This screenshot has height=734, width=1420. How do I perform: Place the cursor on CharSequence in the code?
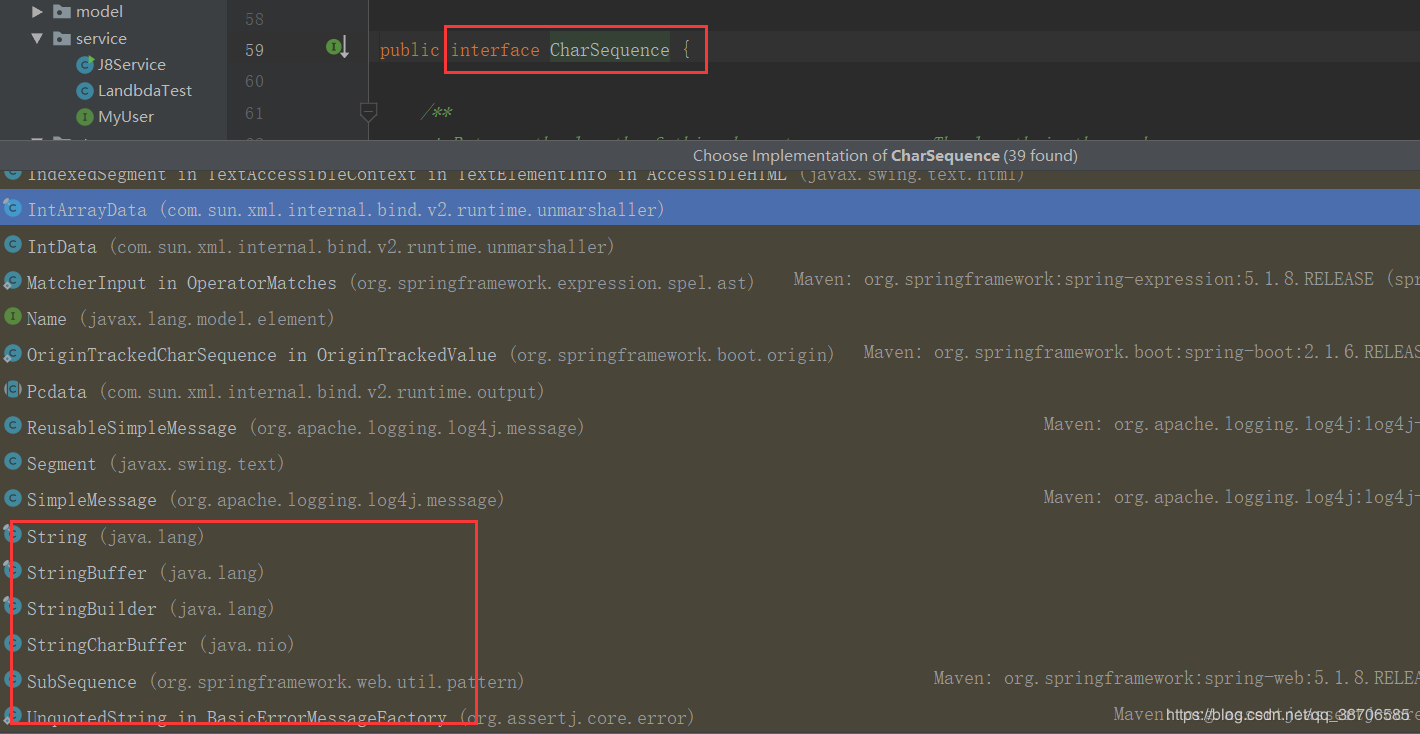click(x=610, y=50)
